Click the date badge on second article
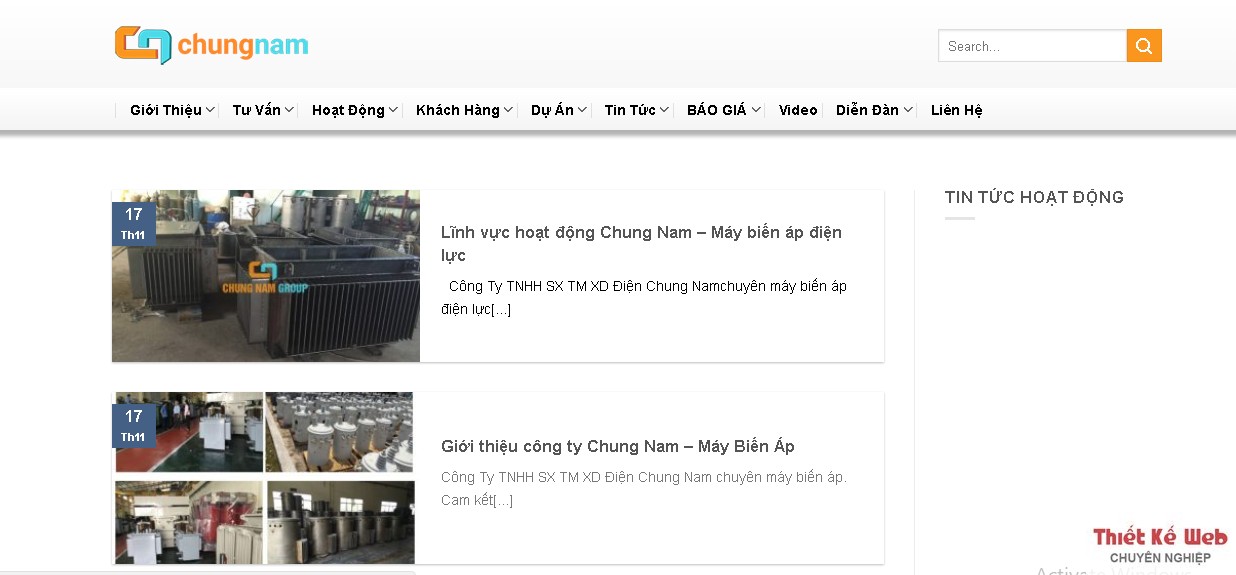The image size is (1236, 575). tap(133, 426)
